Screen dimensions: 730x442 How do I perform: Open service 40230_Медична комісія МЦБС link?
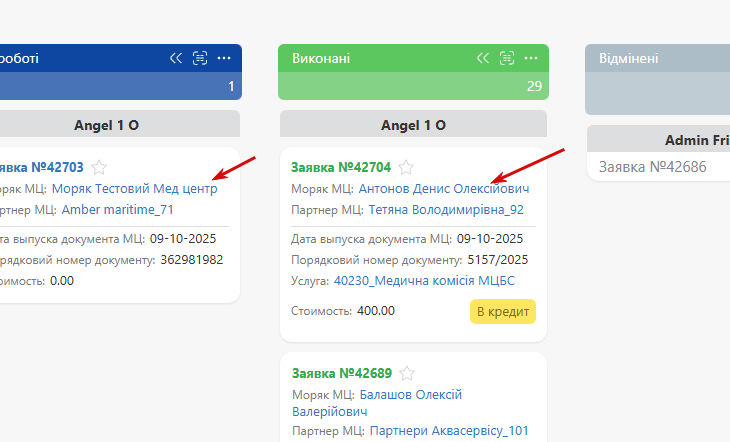(x=425, y=282)
